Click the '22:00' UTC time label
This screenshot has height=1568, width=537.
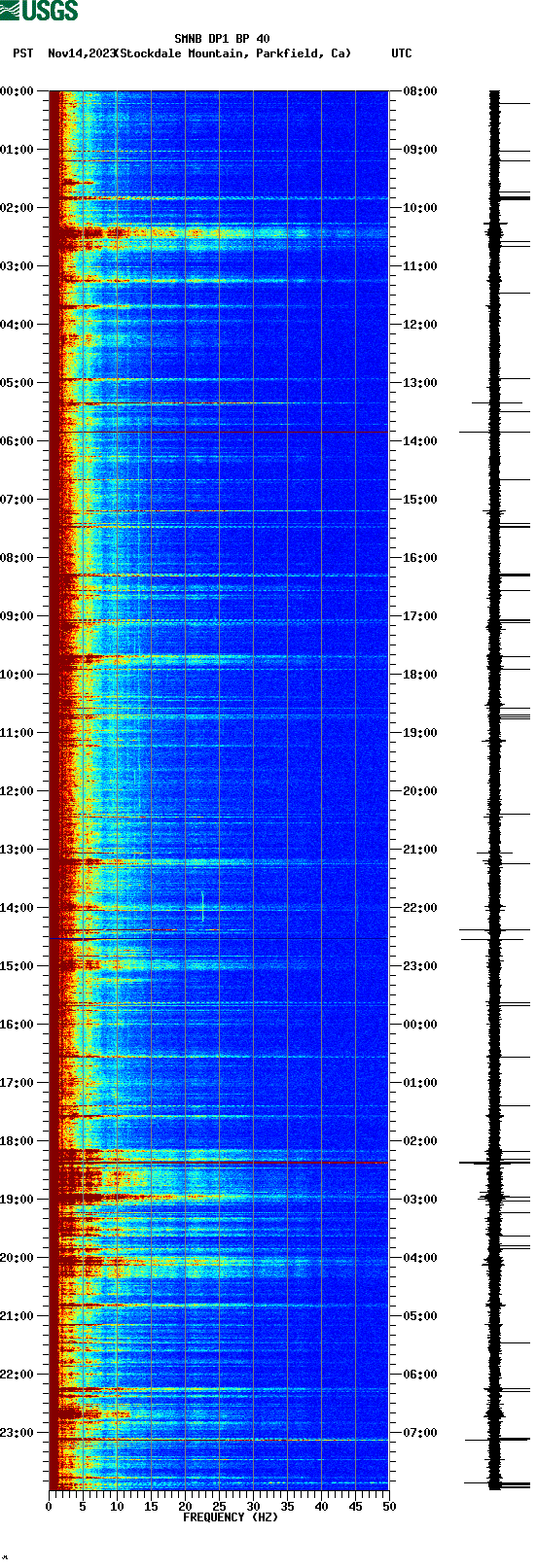(420, 908)
